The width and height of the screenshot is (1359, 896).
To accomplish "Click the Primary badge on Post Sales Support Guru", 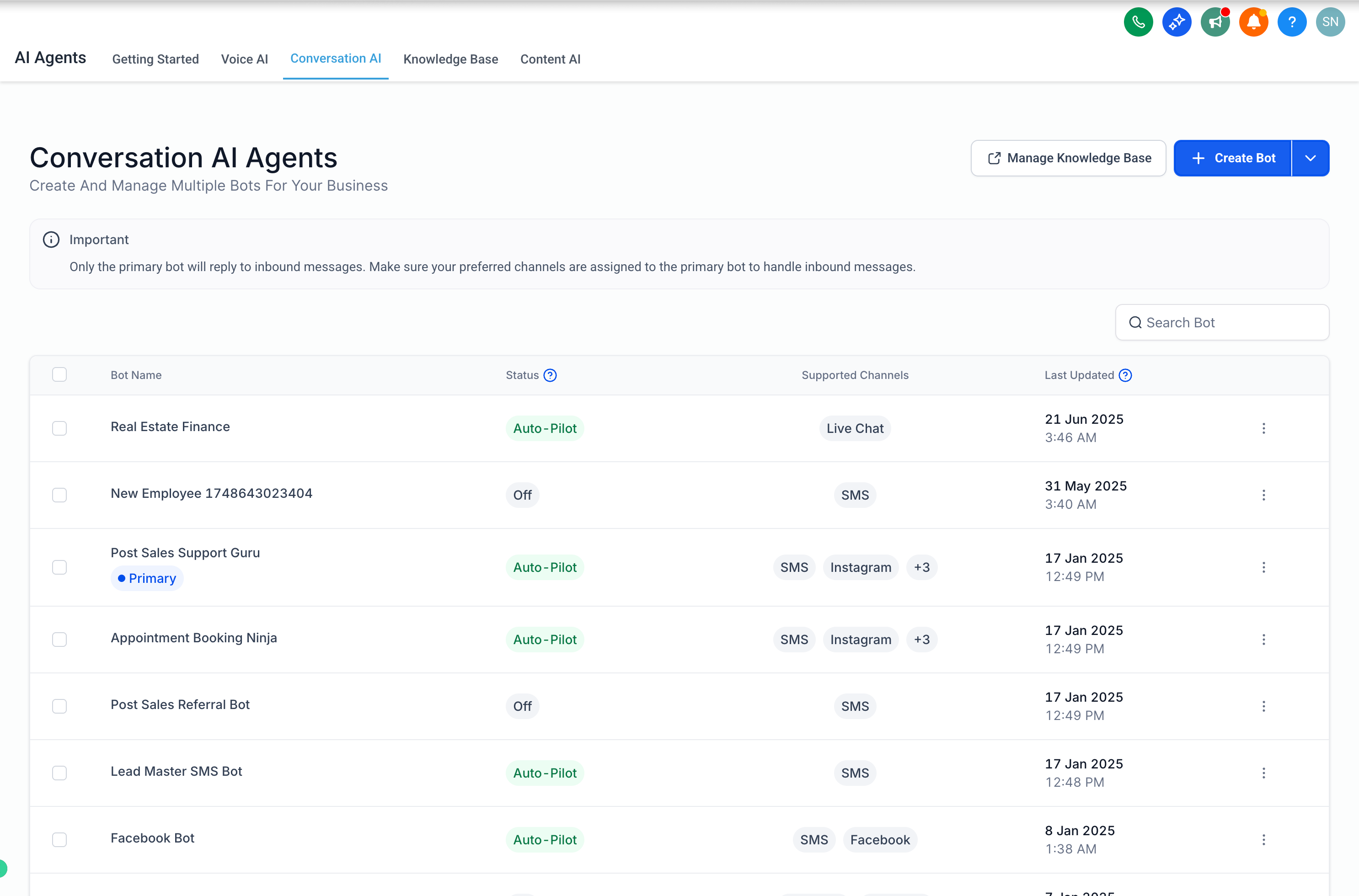I will pyautogui.click(x=147, y=578).
